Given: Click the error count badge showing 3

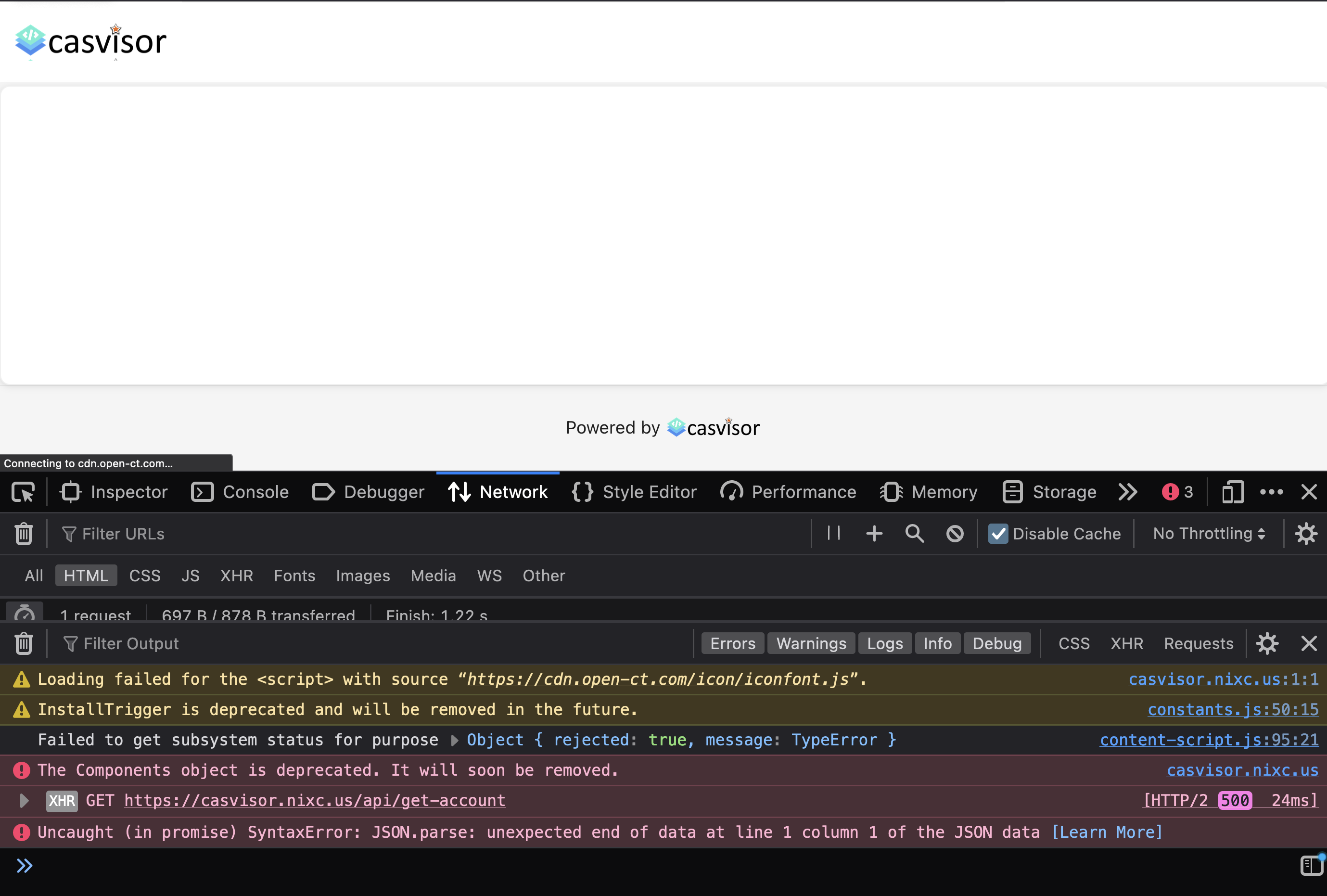Looking at the screenshot, I should click(x=1177, y=492).
